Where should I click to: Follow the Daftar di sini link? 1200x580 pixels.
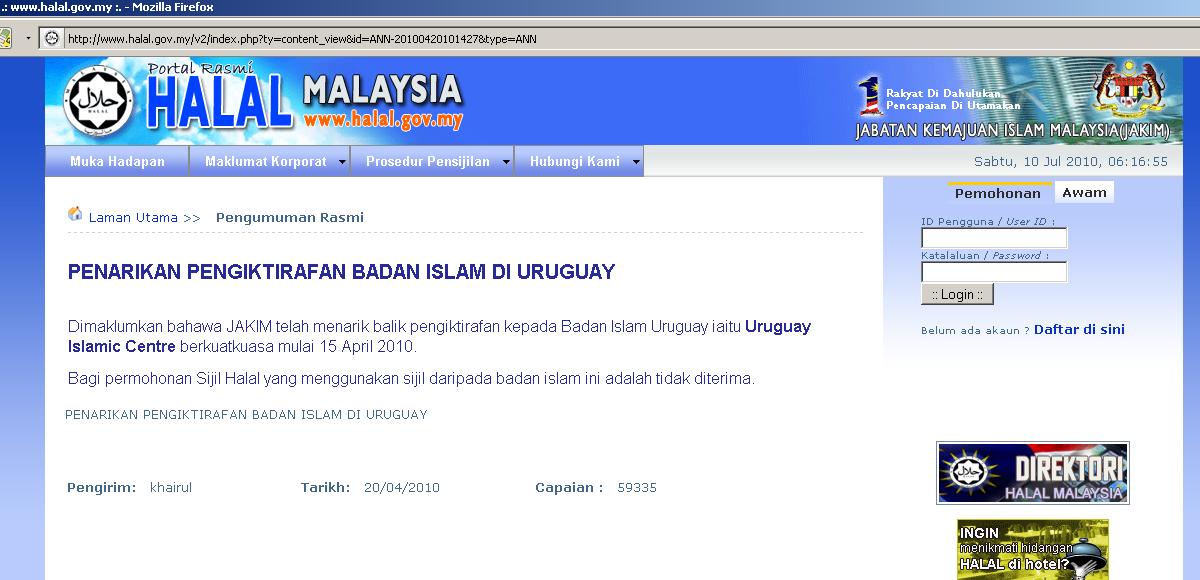click(x=1079, y=330)
